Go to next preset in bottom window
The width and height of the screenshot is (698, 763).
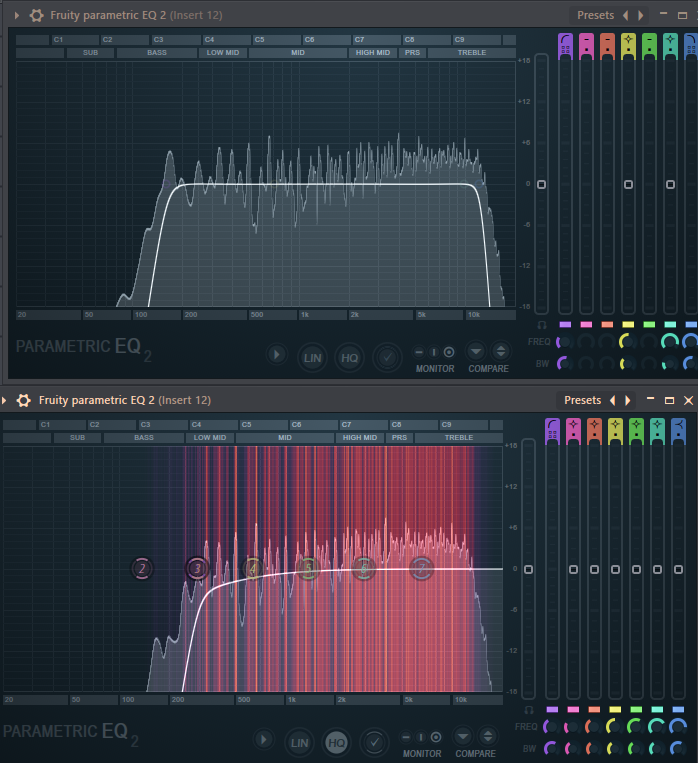click(x=628, y=400)
